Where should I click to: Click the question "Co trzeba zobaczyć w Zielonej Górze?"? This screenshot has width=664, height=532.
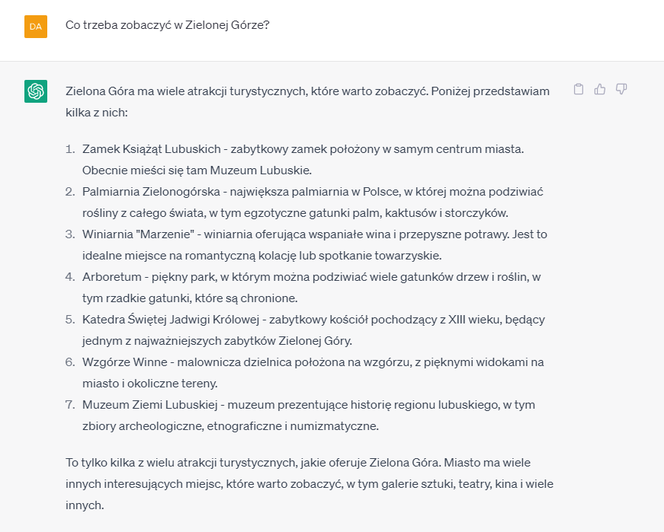167,25
